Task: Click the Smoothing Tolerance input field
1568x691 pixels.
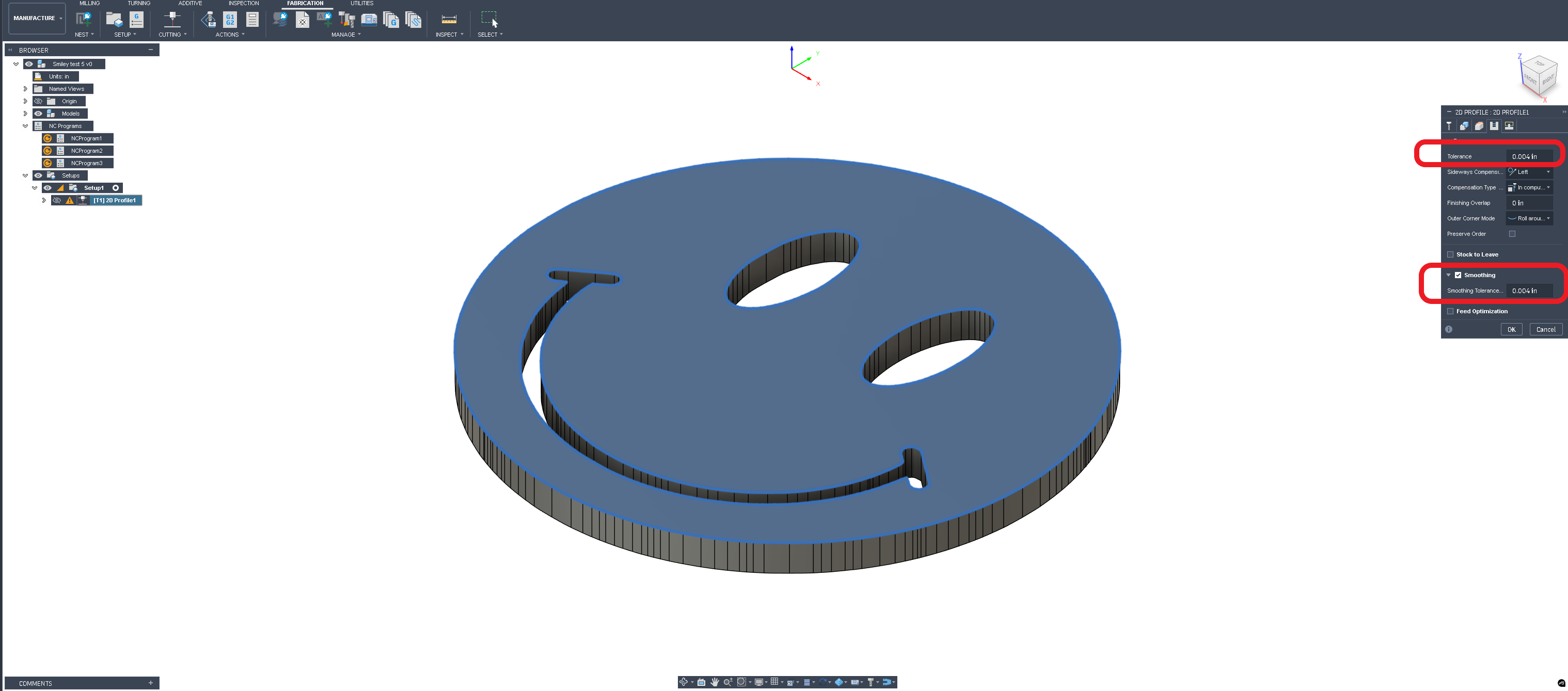Action: pos(1529,291)
